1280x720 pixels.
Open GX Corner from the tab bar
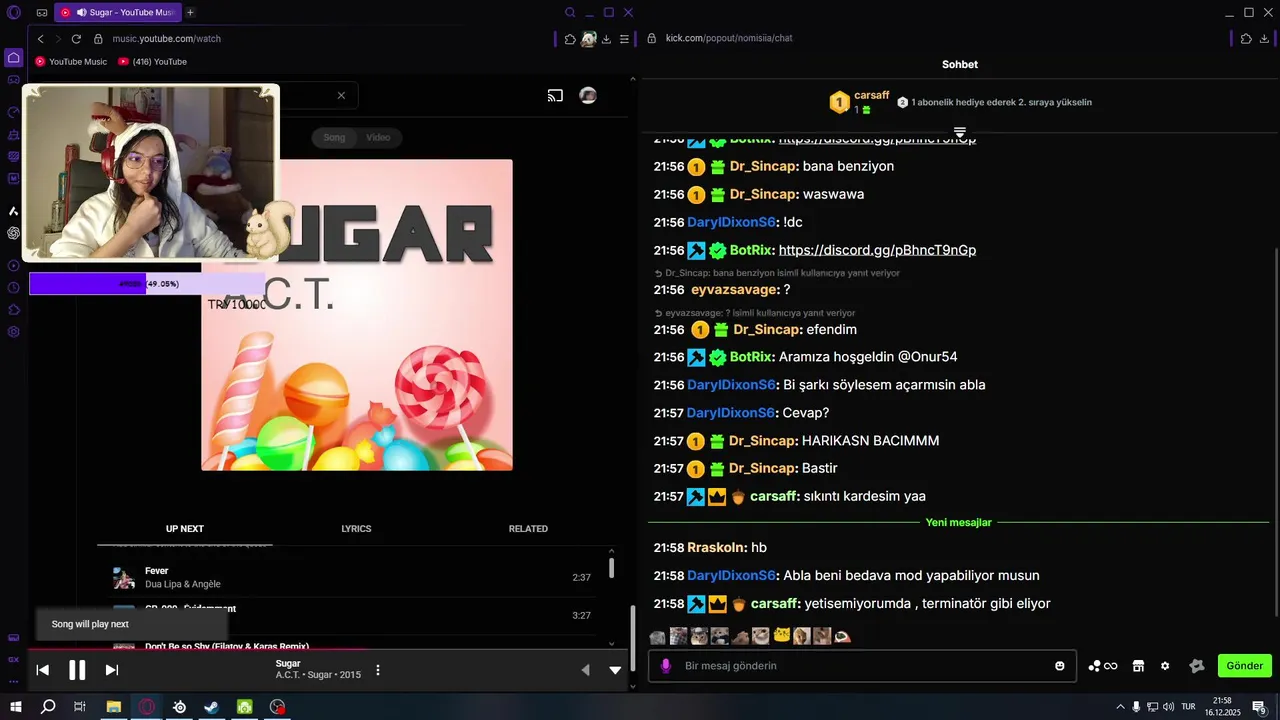(41, 12)
